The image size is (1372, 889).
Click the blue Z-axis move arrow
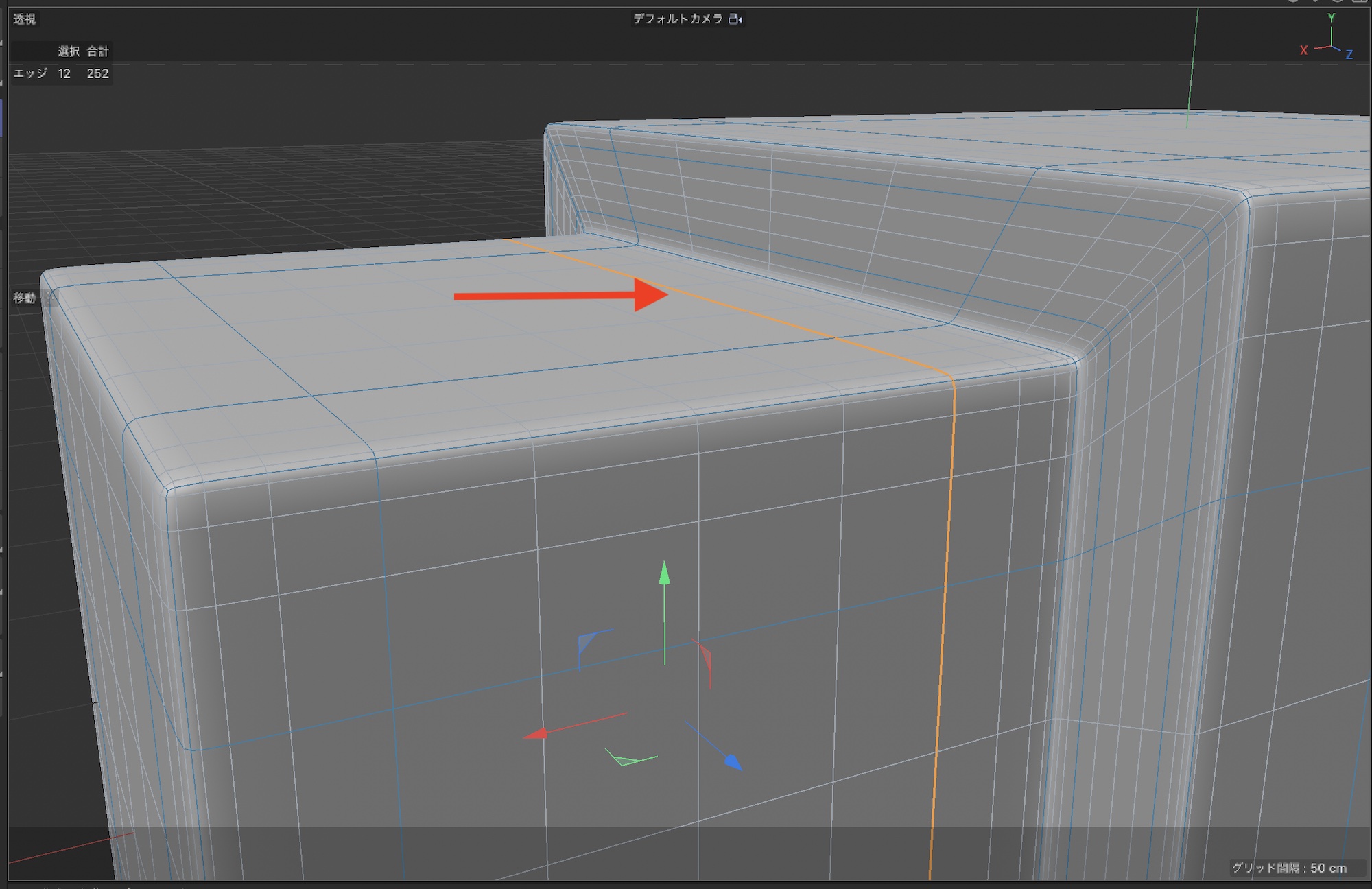[x=733, y=761]
